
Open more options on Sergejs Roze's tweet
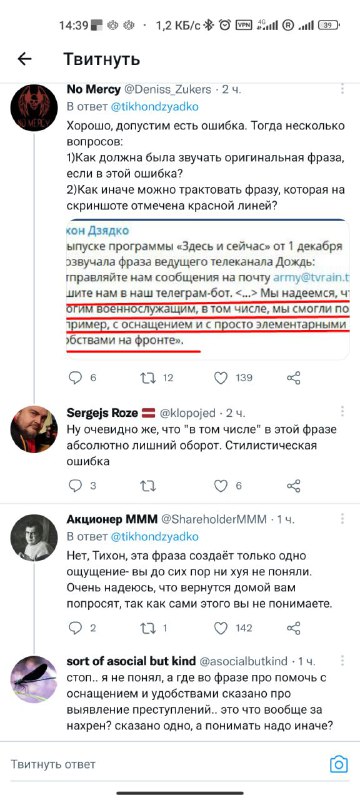342,411
